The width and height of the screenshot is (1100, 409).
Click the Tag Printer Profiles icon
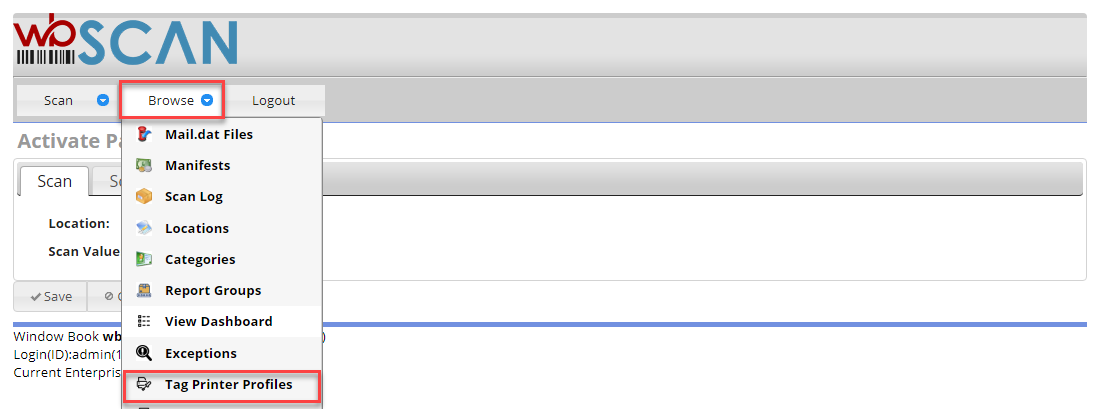(144, 384)
